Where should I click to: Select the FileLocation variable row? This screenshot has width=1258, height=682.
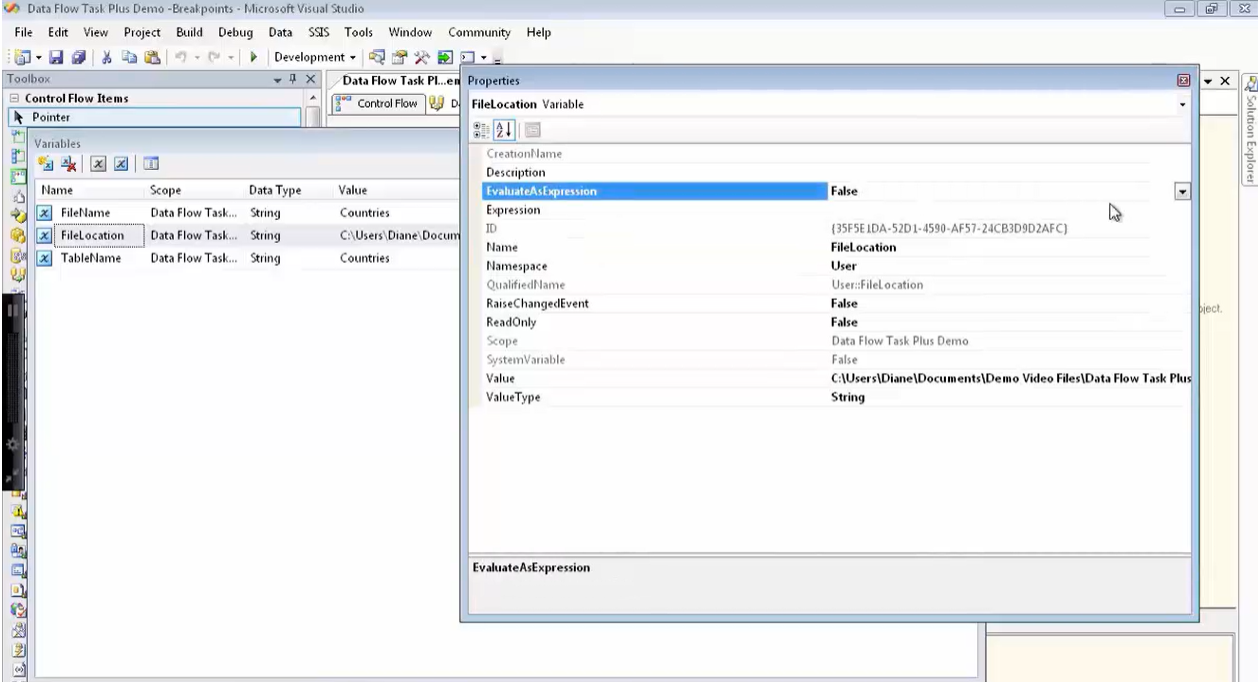coord(94,235)
